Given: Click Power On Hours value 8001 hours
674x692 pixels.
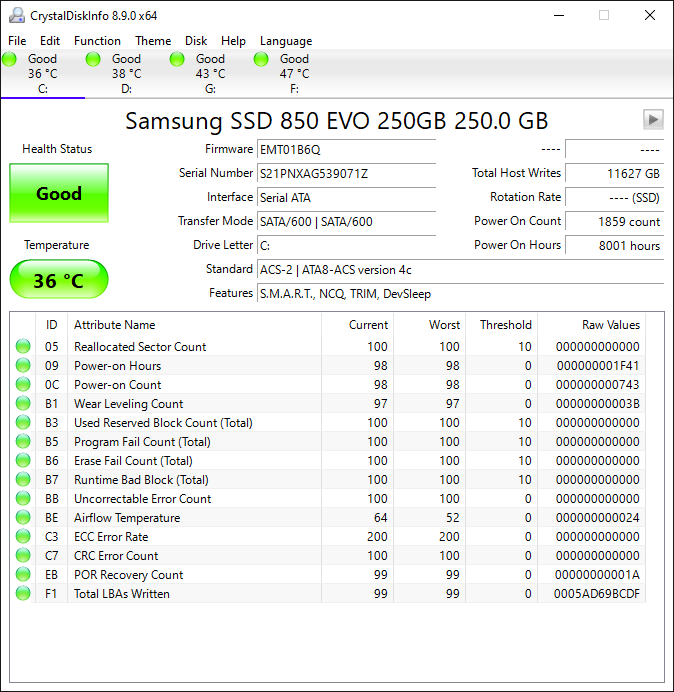Looking at the screenshot, I should click(614, 245).
